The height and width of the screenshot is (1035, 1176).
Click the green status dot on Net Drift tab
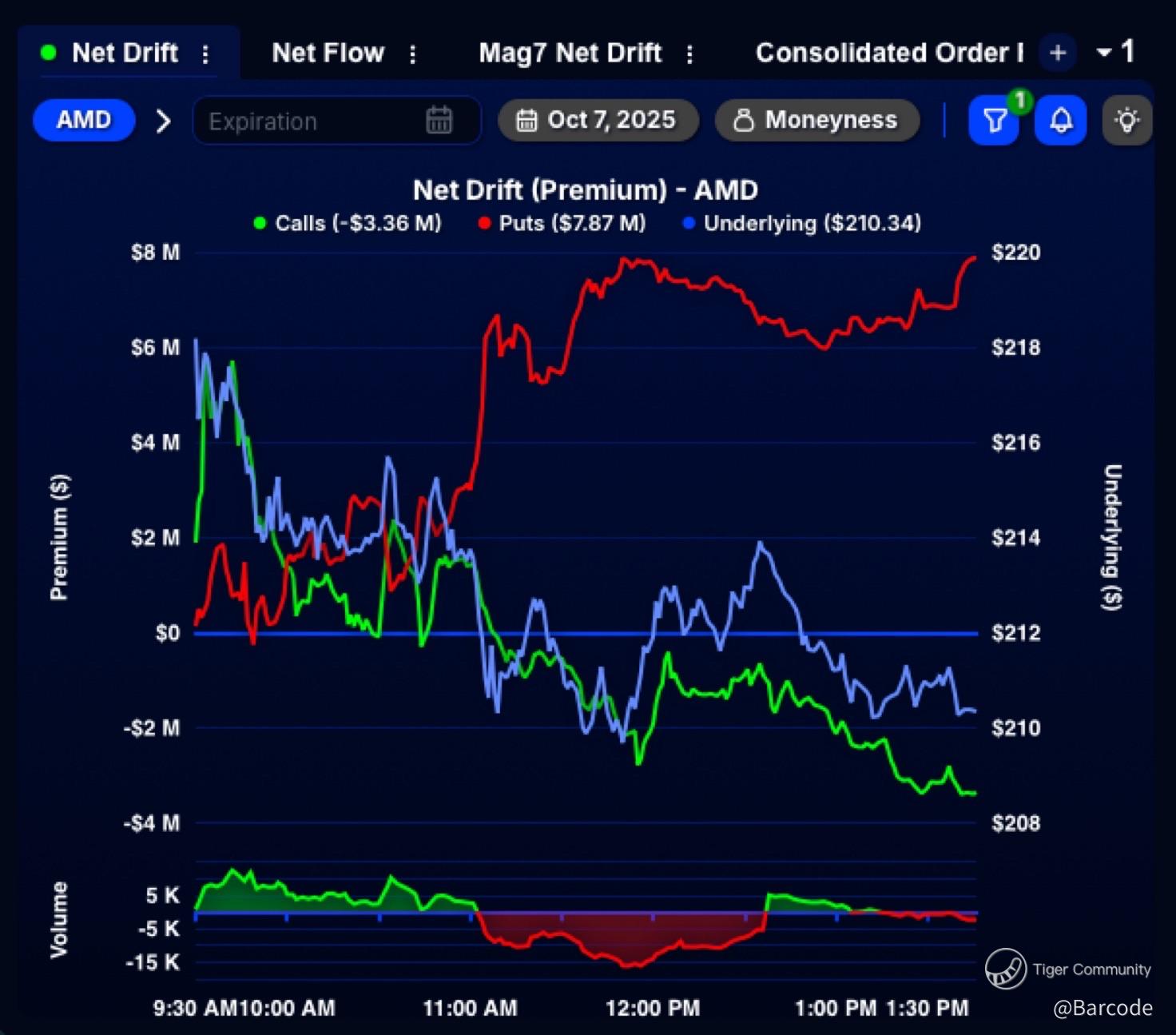point(48,53)
